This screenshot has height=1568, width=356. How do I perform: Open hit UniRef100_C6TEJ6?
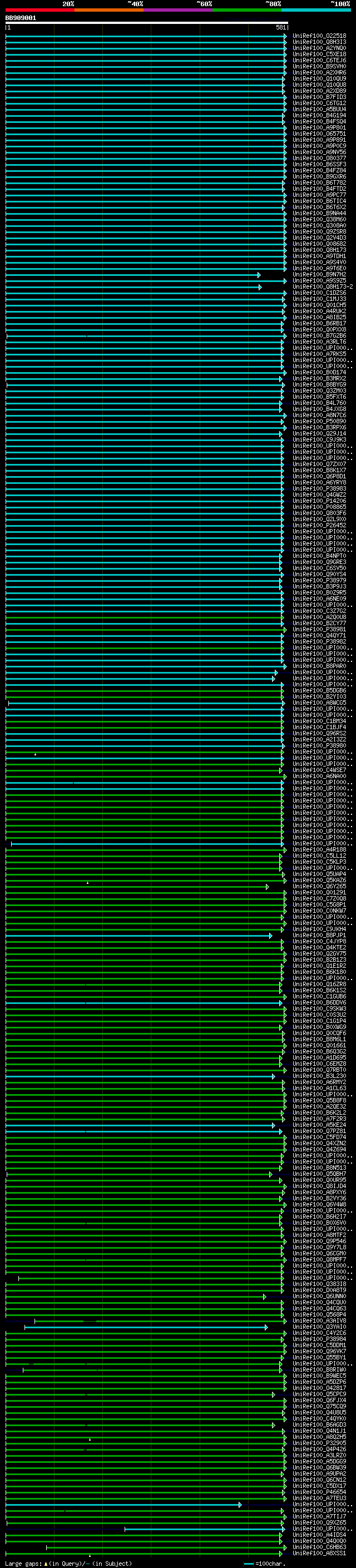[319, 60]
